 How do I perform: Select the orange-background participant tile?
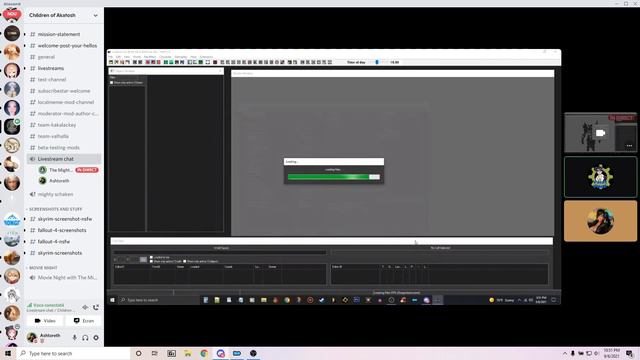pos(600,221)
